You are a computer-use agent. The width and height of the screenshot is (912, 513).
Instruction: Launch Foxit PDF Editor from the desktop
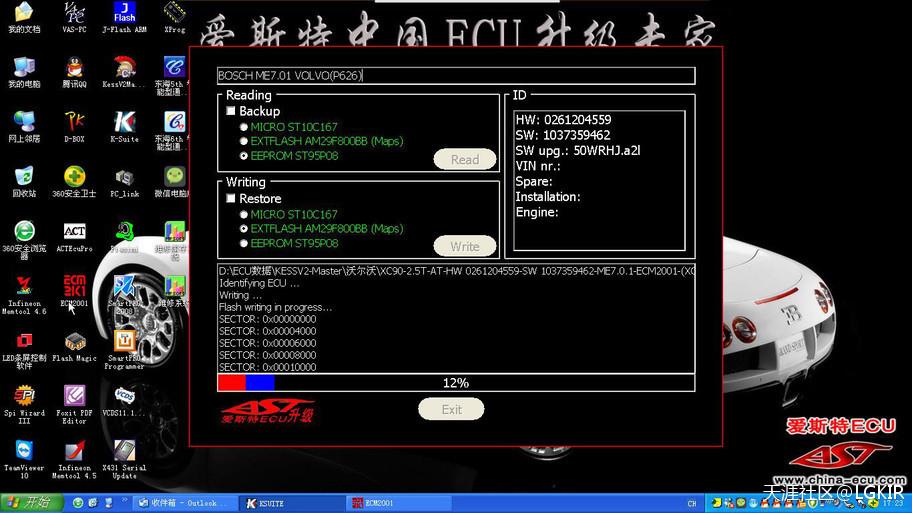click(74, 404)
